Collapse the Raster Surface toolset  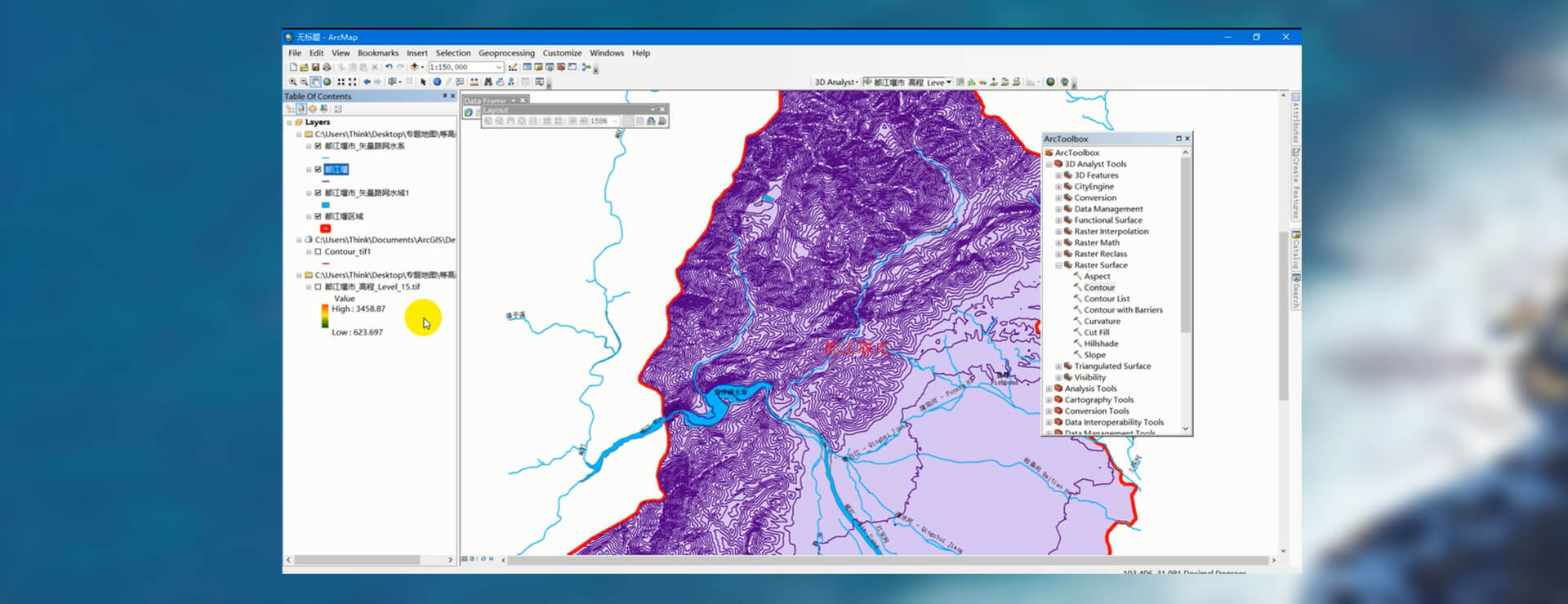1058,265
